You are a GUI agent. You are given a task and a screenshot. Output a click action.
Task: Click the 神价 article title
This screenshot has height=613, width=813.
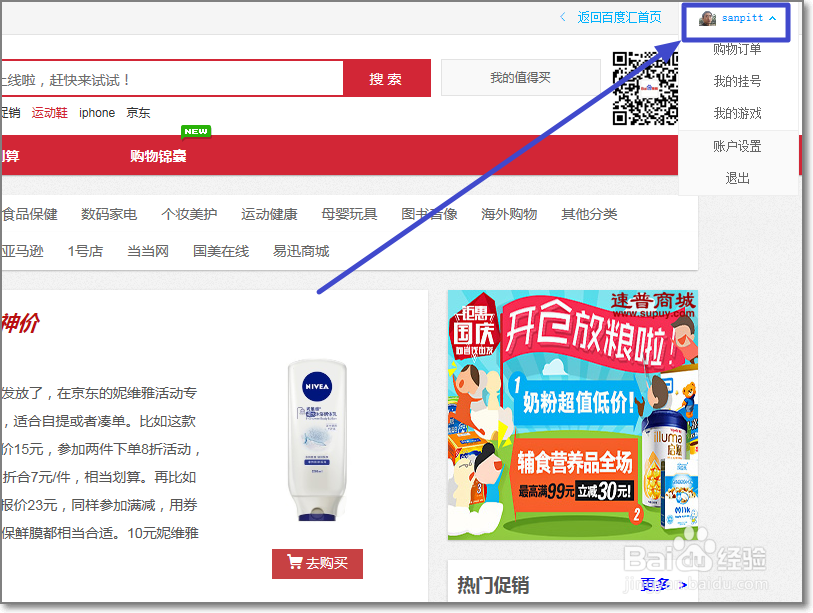tap(20, 323)
